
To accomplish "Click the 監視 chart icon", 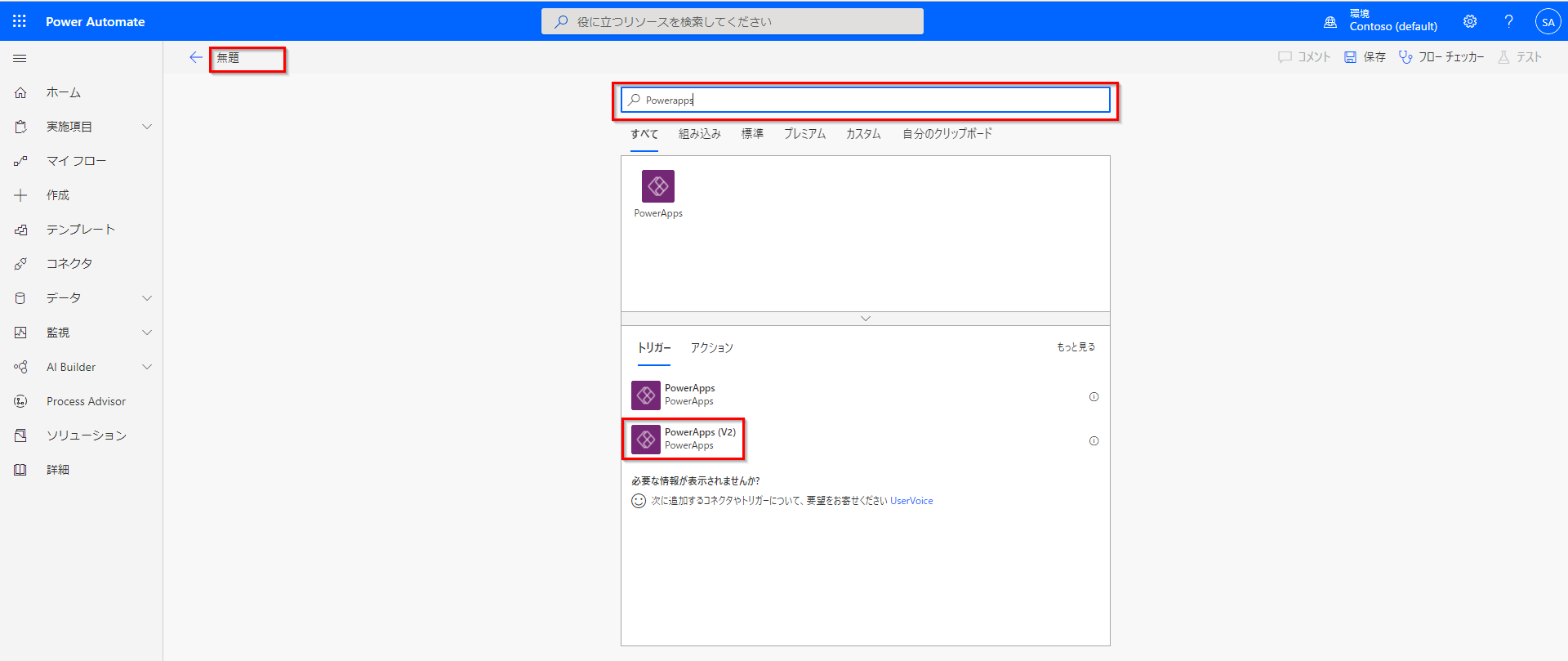I will [20, 333].
